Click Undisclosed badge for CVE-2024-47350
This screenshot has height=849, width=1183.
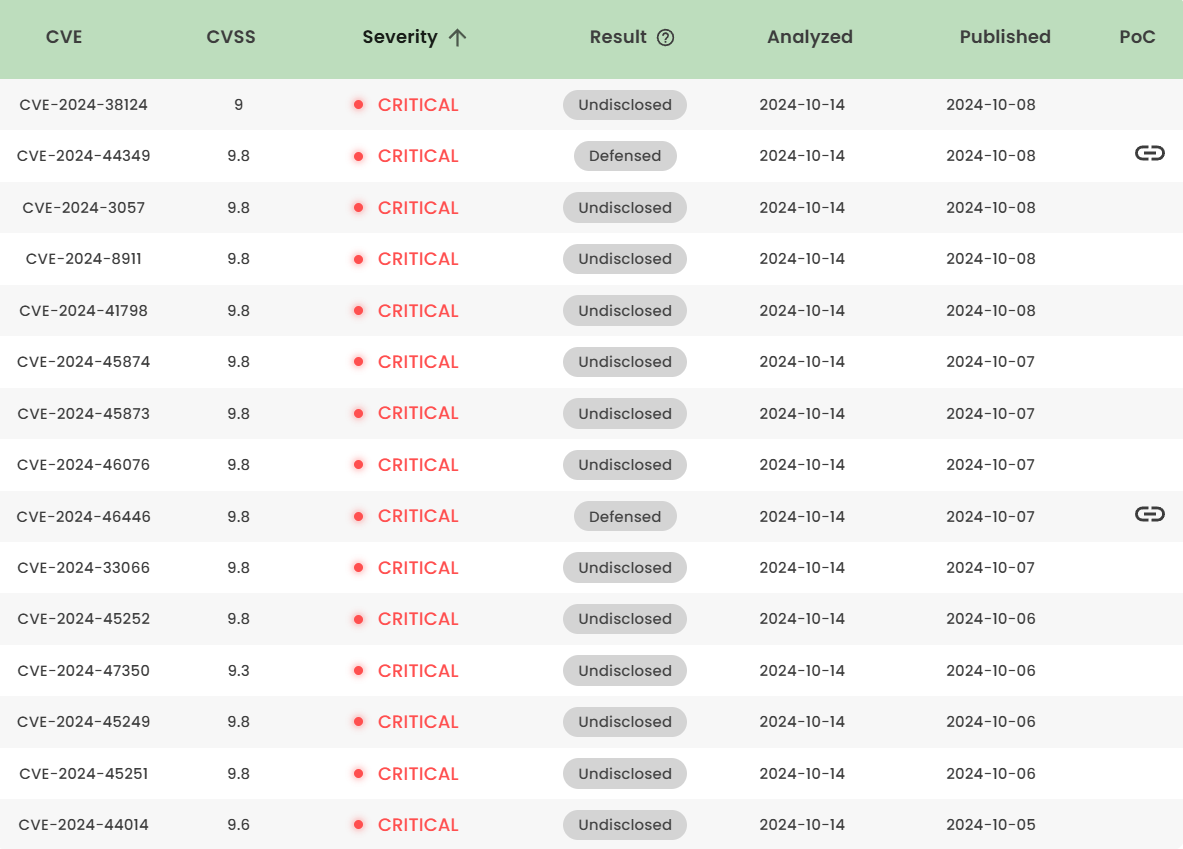(x=625, y=671)
